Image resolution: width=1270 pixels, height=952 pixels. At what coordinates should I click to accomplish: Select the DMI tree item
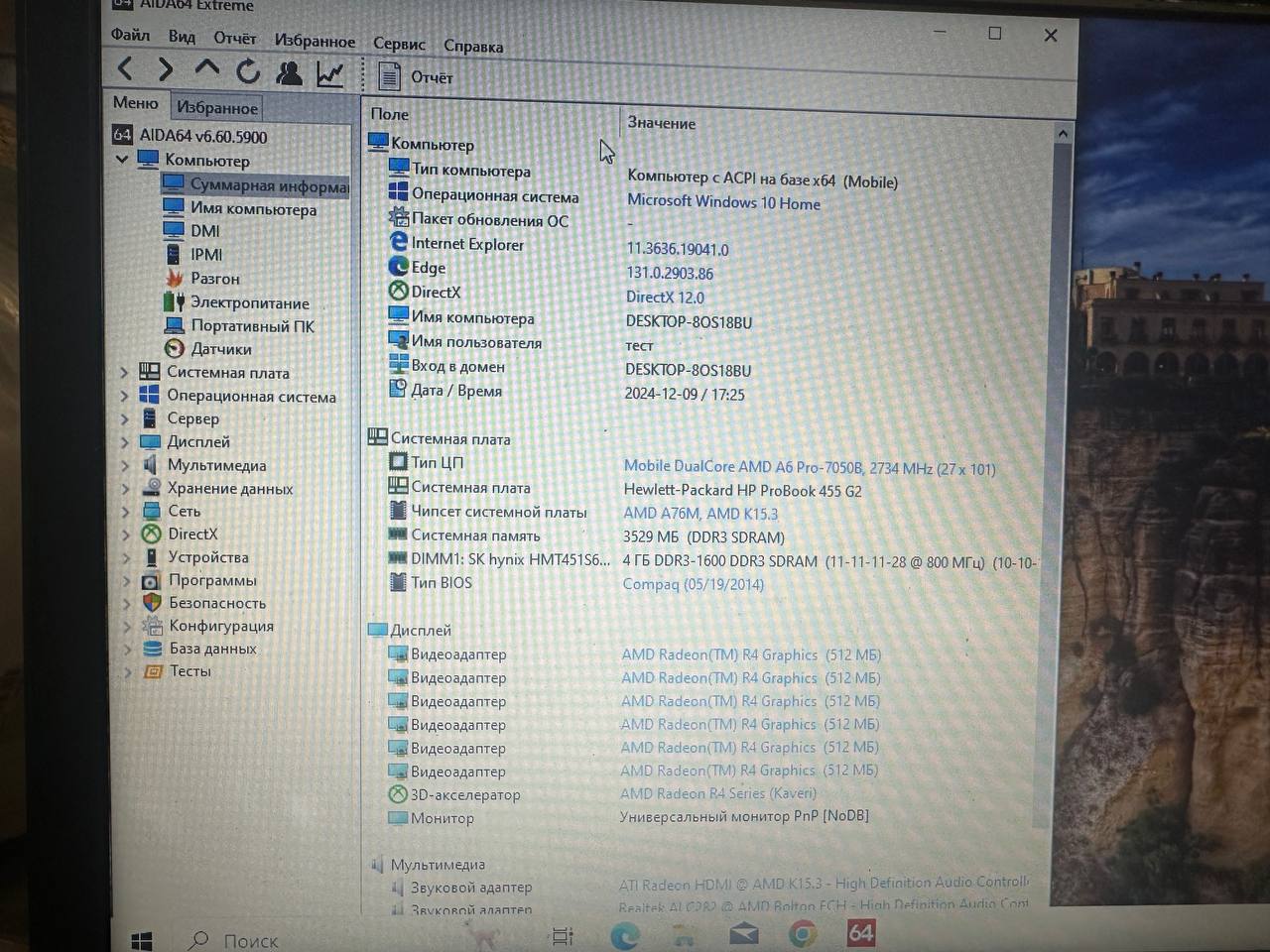pos(192,231)
